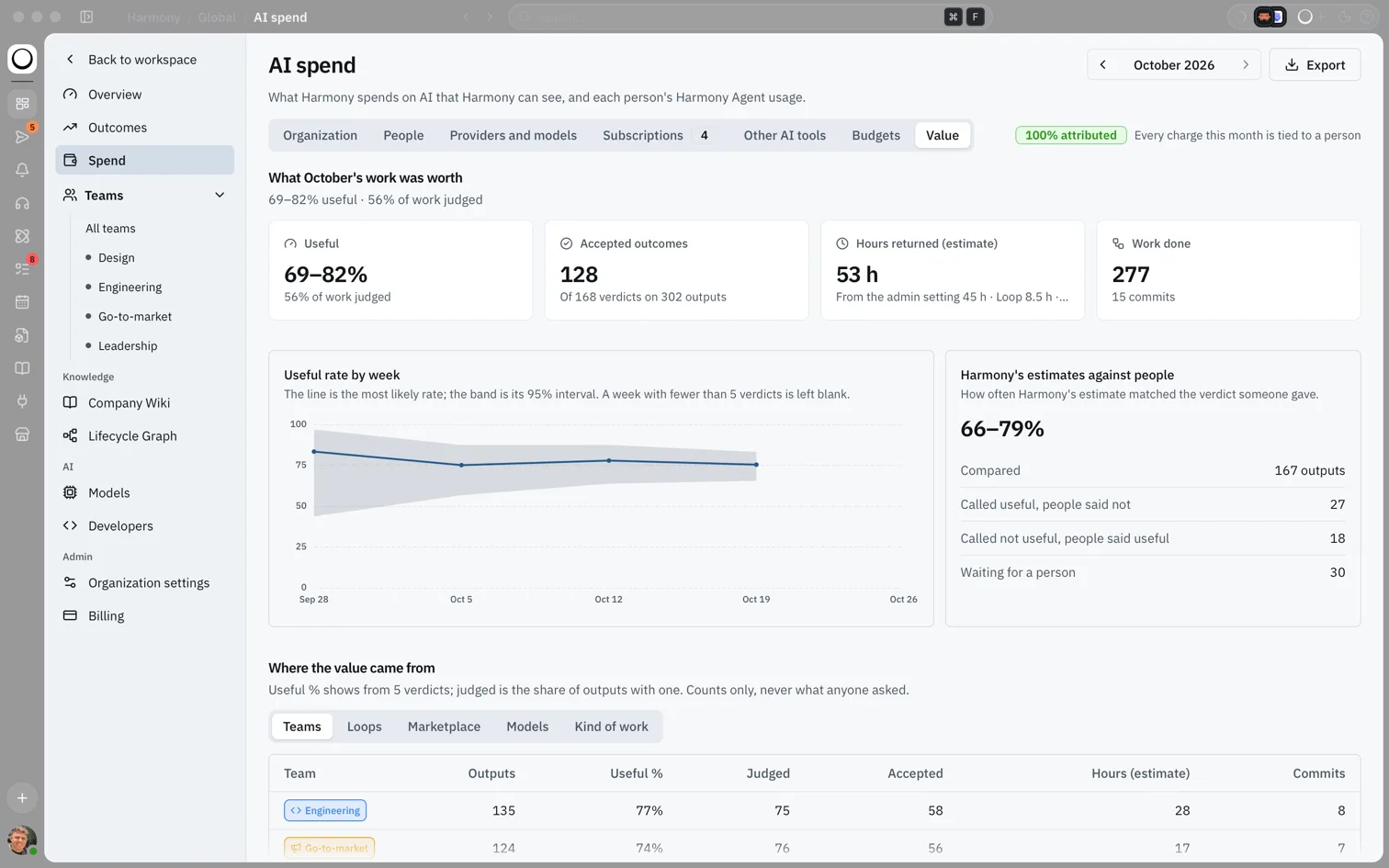The width and height of the screenshot is (1389, 868).
Task: Open notifications bell in left rail
Action: pyautogui.click(x=22, y=170)
